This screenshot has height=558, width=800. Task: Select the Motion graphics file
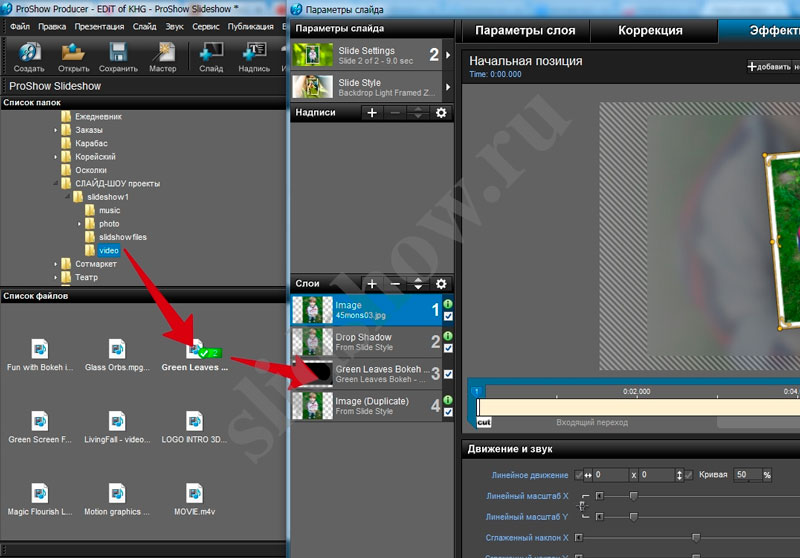pos(117,499)
